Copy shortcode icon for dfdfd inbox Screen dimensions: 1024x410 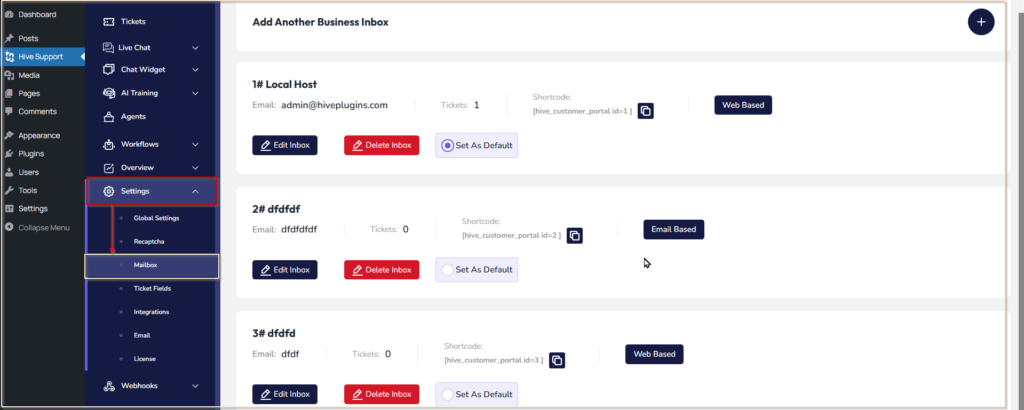(x=556, y=360)
